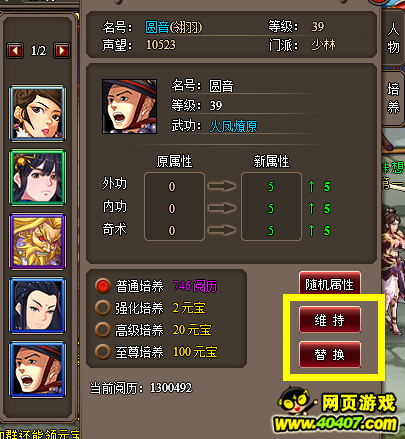Switch to the 培养 tab

393,99
